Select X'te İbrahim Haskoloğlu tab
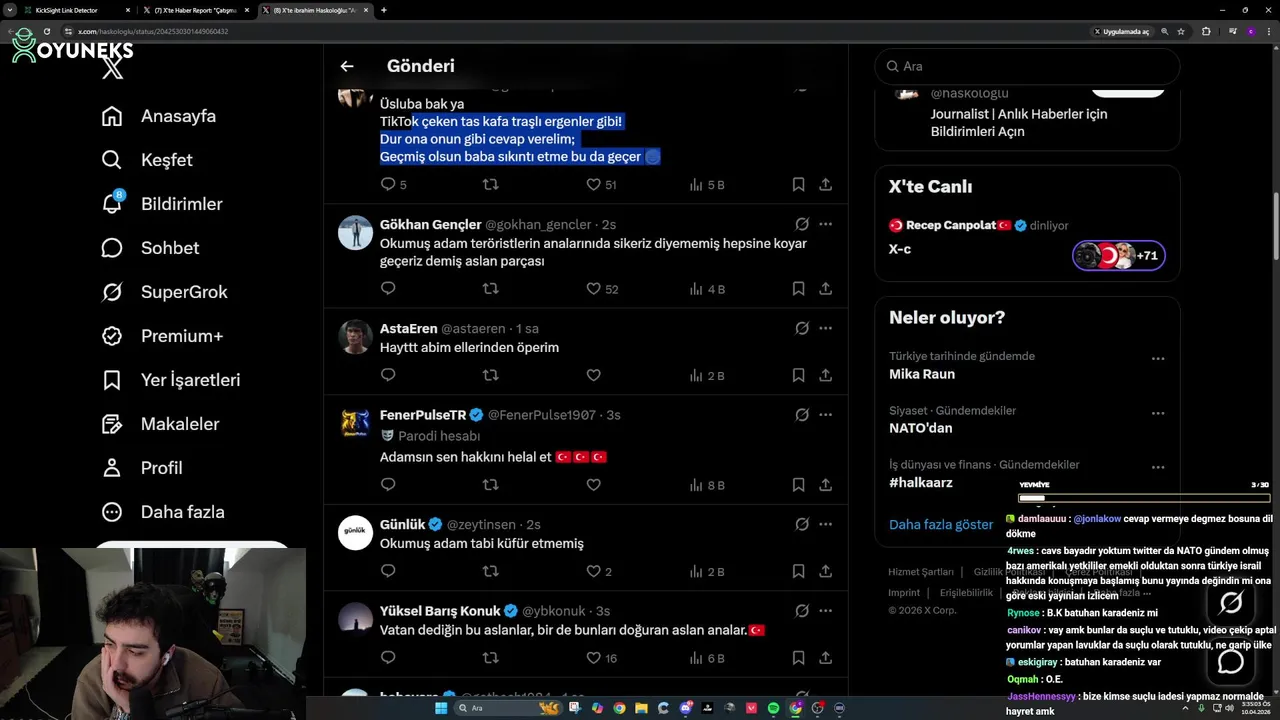Image resolution: width=1280 pixels, height=720 pixels. pyautogui.click(x=316, y=10)
